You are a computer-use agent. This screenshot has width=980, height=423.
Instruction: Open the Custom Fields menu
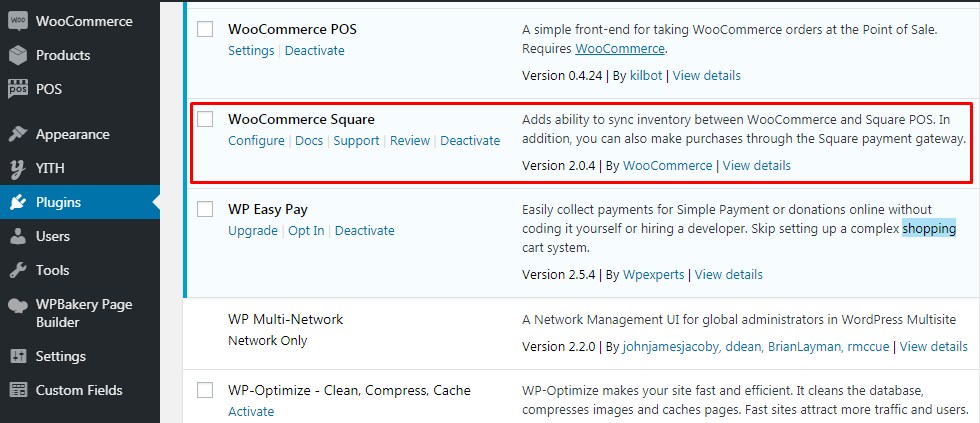[80, 390]
